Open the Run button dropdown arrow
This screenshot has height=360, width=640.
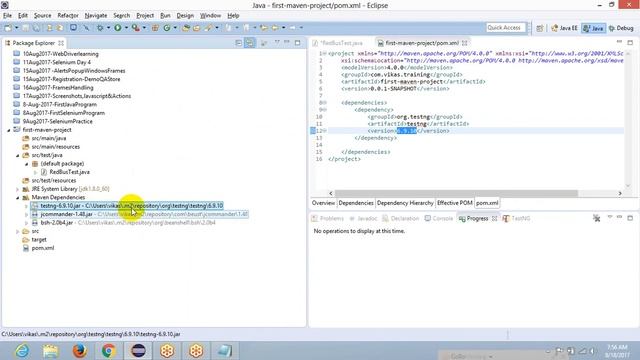pos(126,28)
